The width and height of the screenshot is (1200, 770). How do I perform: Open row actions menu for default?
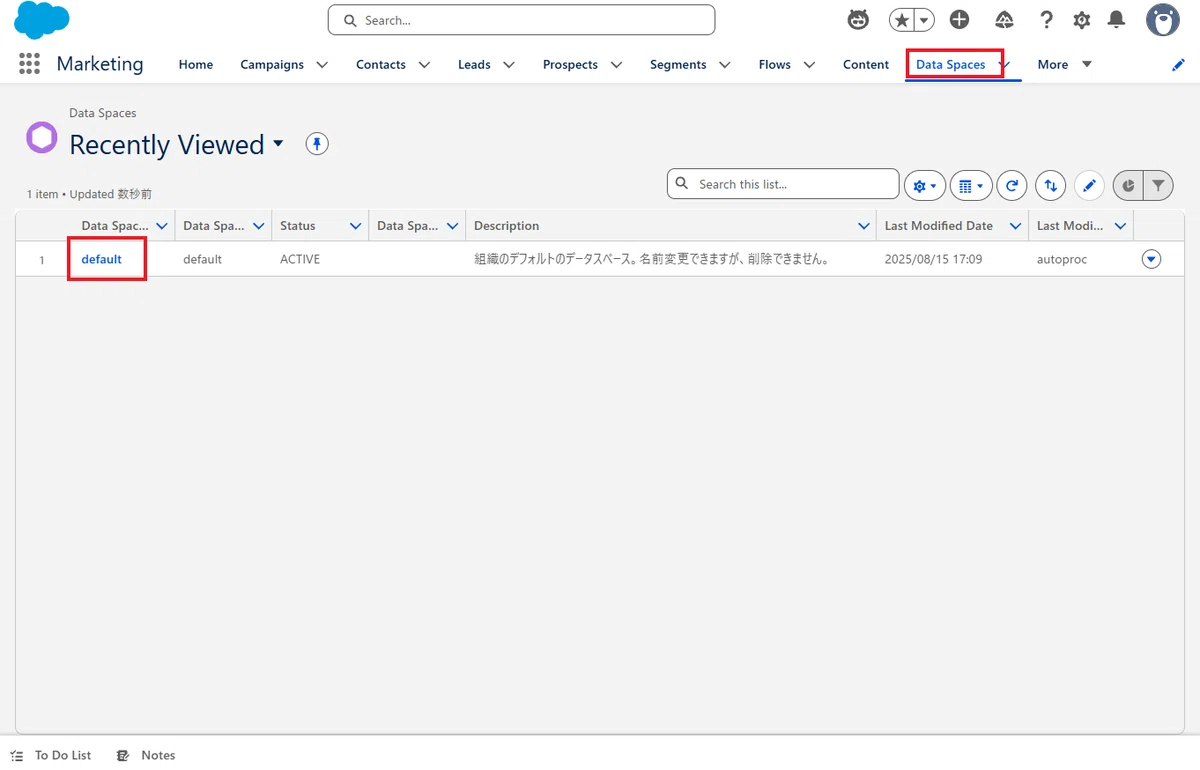point(1151,259)
